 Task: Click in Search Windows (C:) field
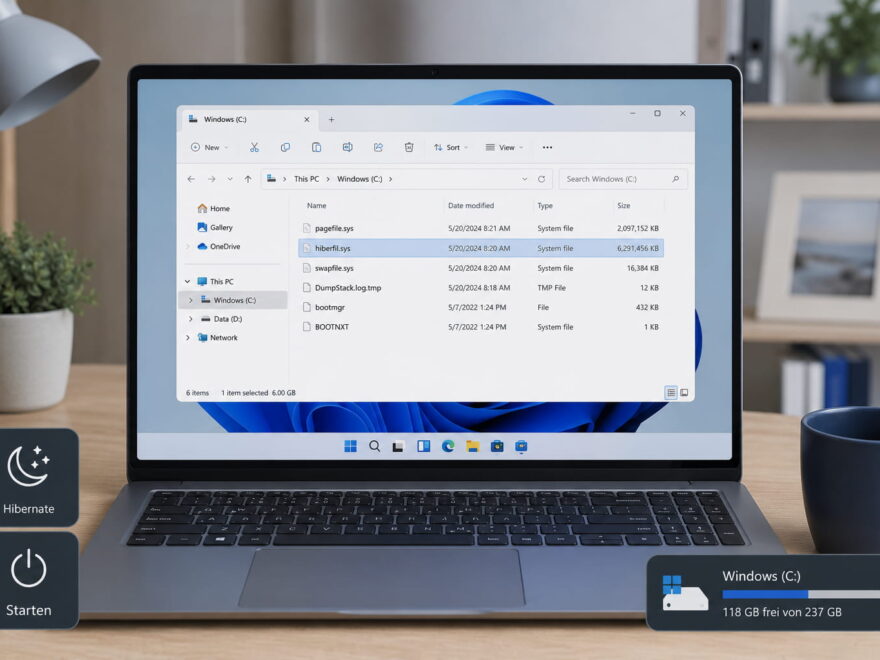(x=623, y=179)
